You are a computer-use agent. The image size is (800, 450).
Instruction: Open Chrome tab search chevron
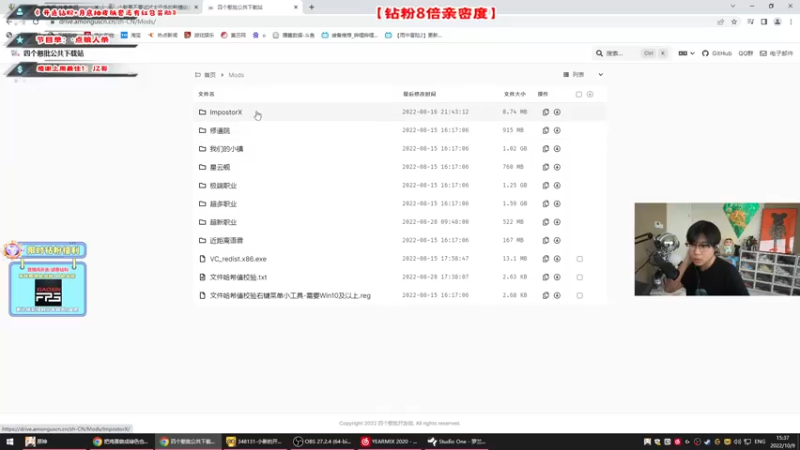pos(733,7)
